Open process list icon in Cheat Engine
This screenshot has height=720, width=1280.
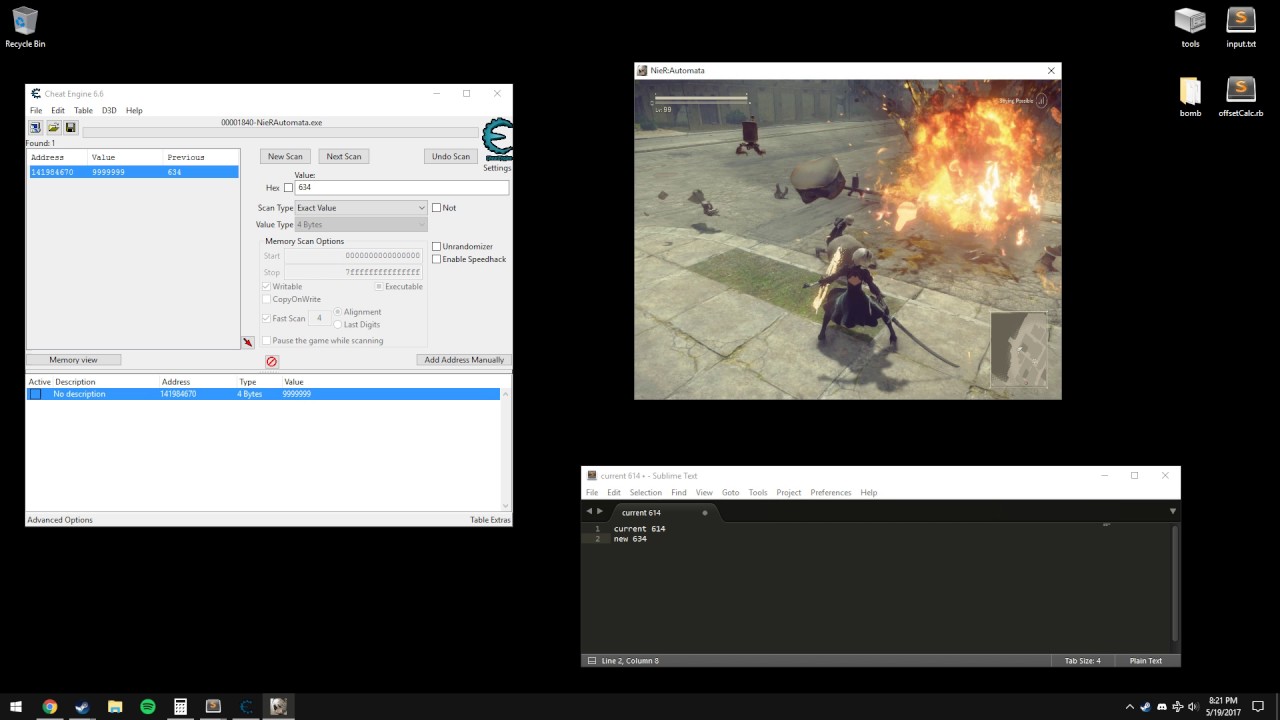point(35,128)
